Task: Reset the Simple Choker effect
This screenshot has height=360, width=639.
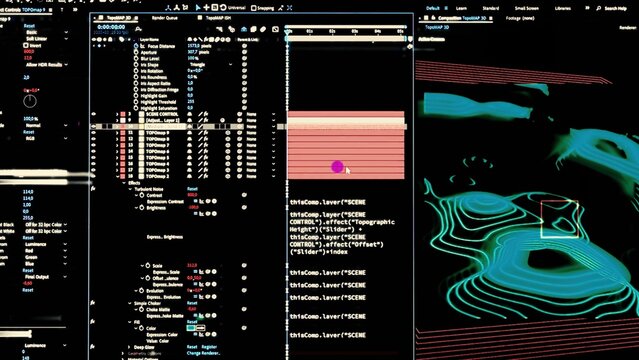Action: coord(192,303)
